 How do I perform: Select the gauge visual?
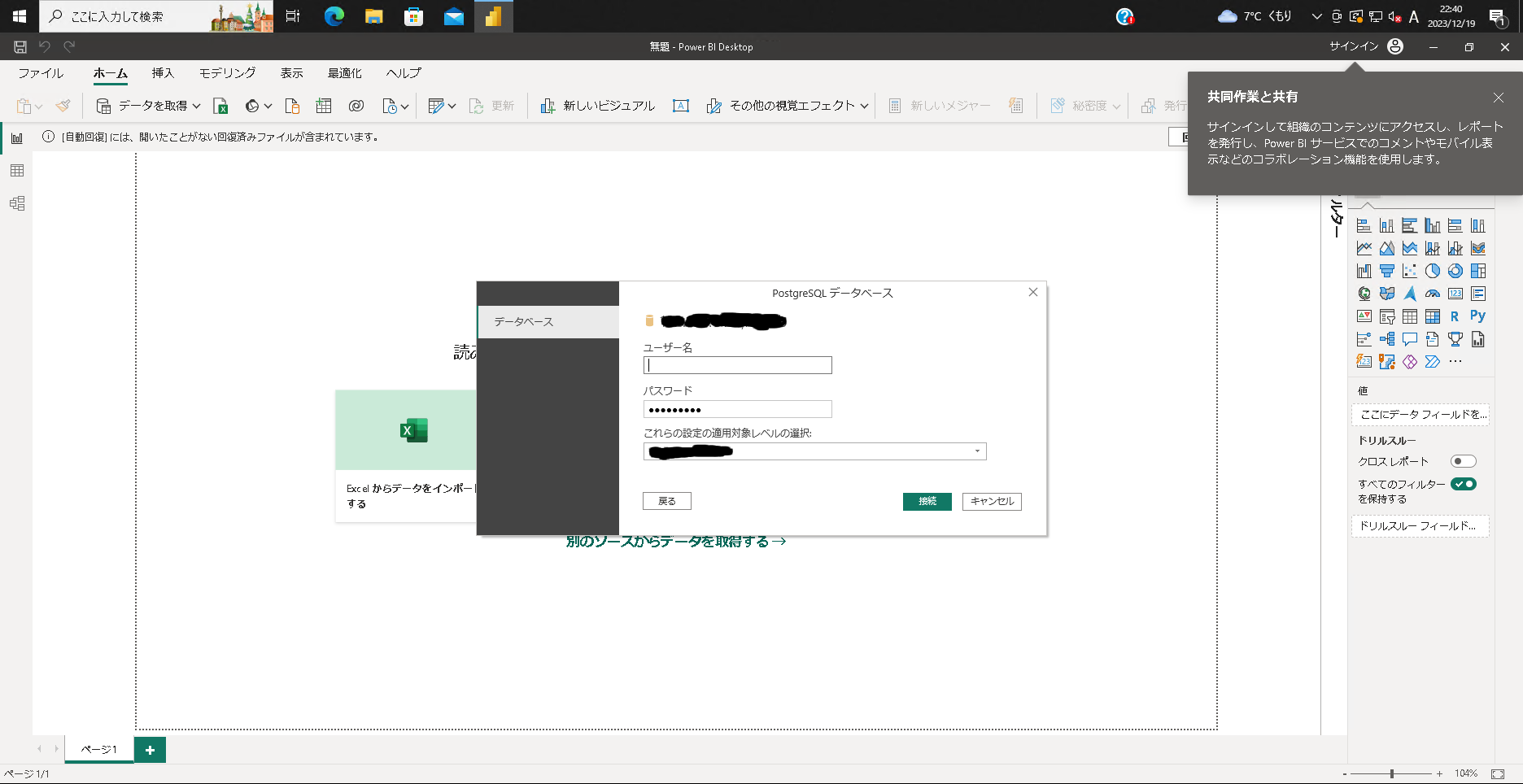1433,294
